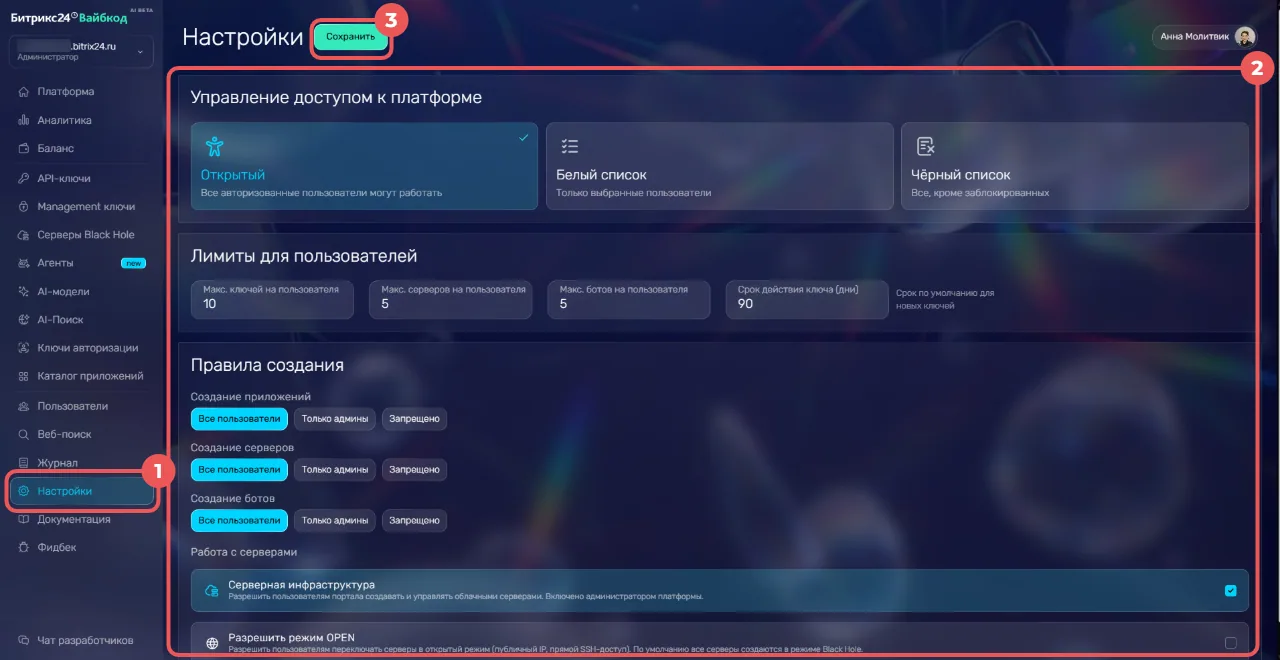Focus the Срок действия ключа (дни) field
Image resolution: width=1280 pixels, height=660 pixels.
tap(807, 298)
